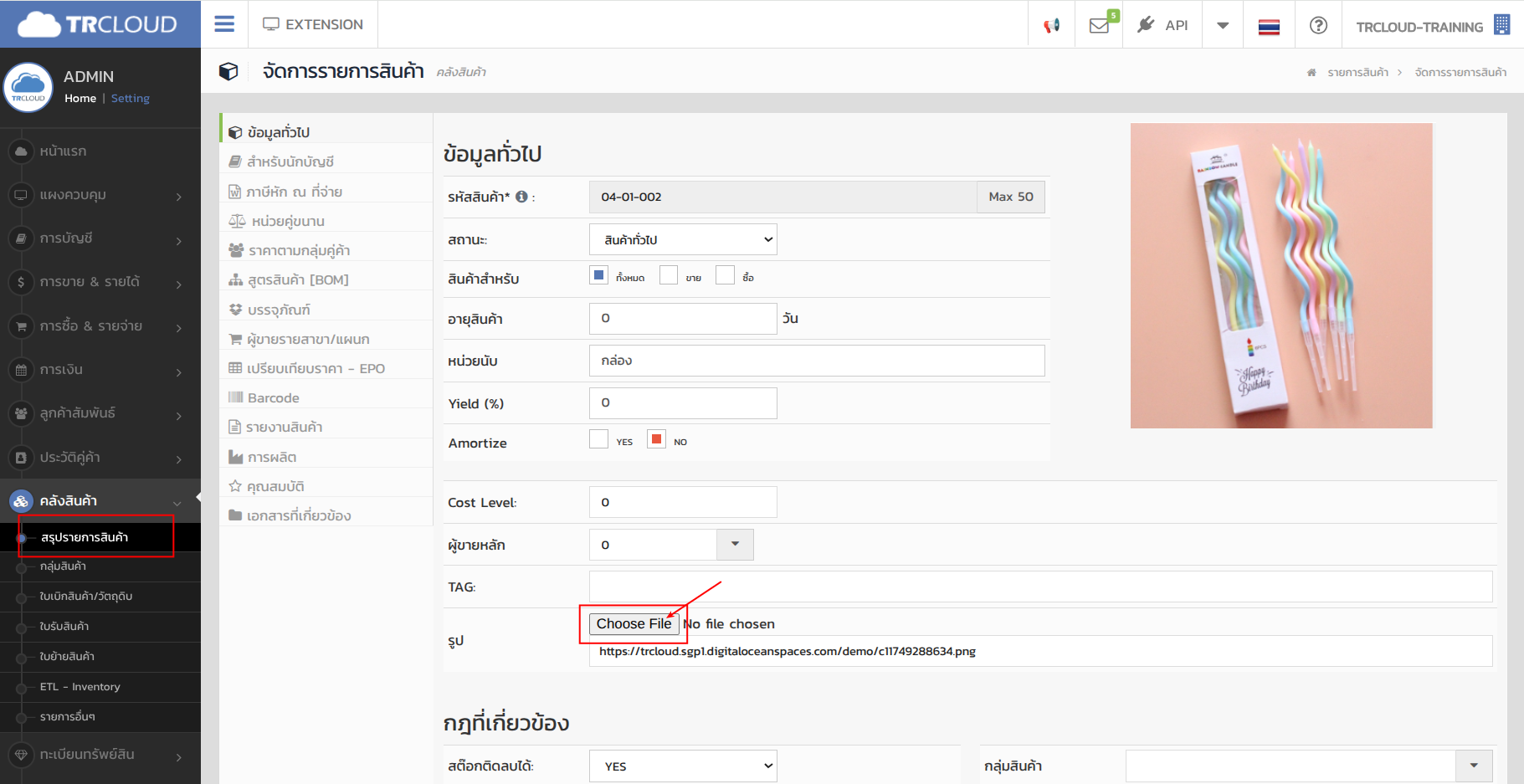The height and width of the screenshot is (784, 1524).
Task: Click the hamburger menu icon
Action: pyautogui.click(x=224, y=24)
